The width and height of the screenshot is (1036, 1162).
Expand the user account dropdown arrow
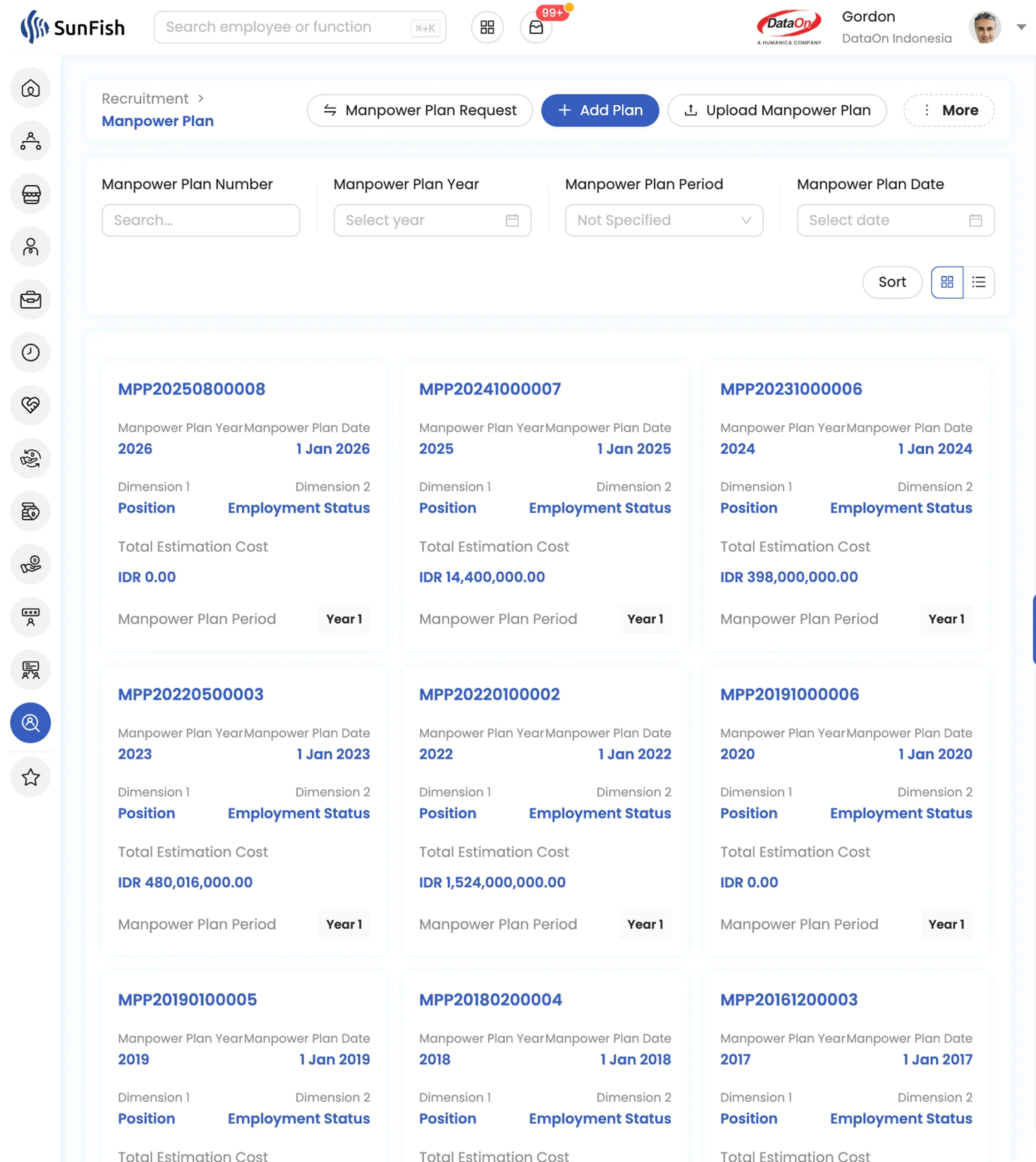coord(1021,27)
